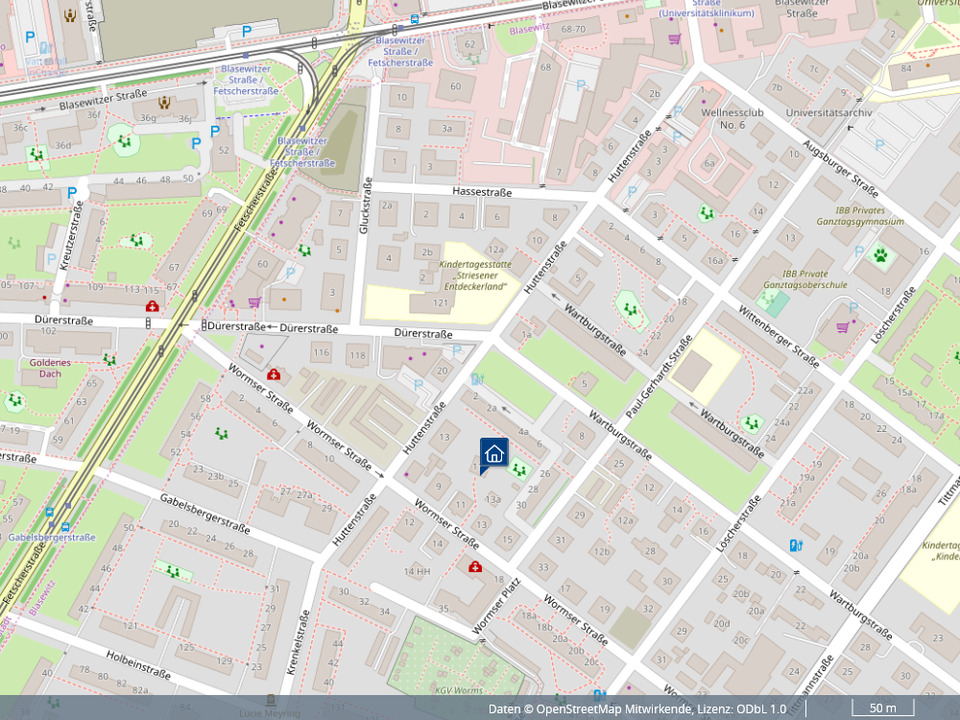Viewport: 960px width, 720px height.
Task: Click the shopping cart near Universitätsklinikum label
Action: tap(674, 39)
